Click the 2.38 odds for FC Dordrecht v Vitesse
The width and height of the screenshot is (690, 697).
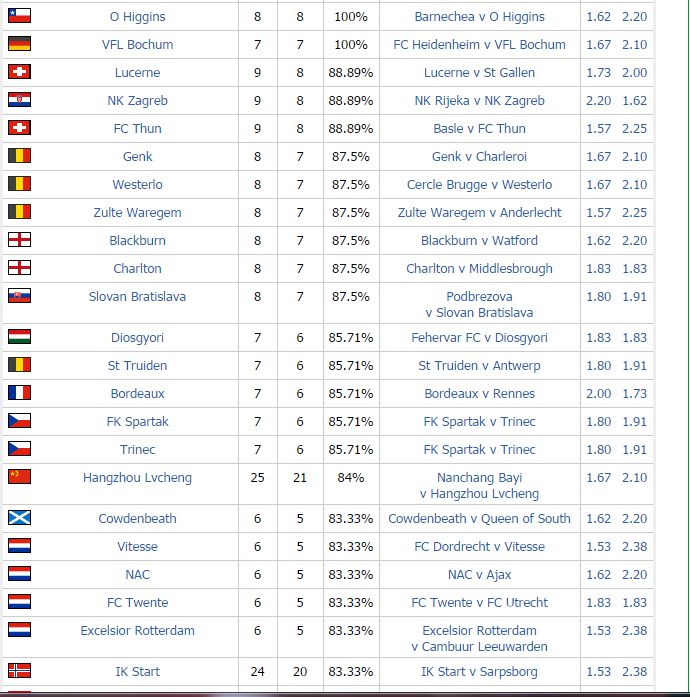634,546
